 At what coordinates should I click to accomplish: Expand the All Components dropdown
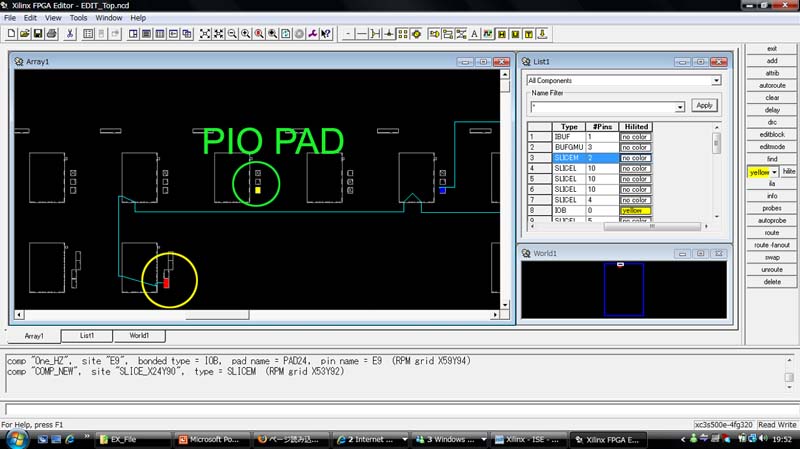click(716, 81)
